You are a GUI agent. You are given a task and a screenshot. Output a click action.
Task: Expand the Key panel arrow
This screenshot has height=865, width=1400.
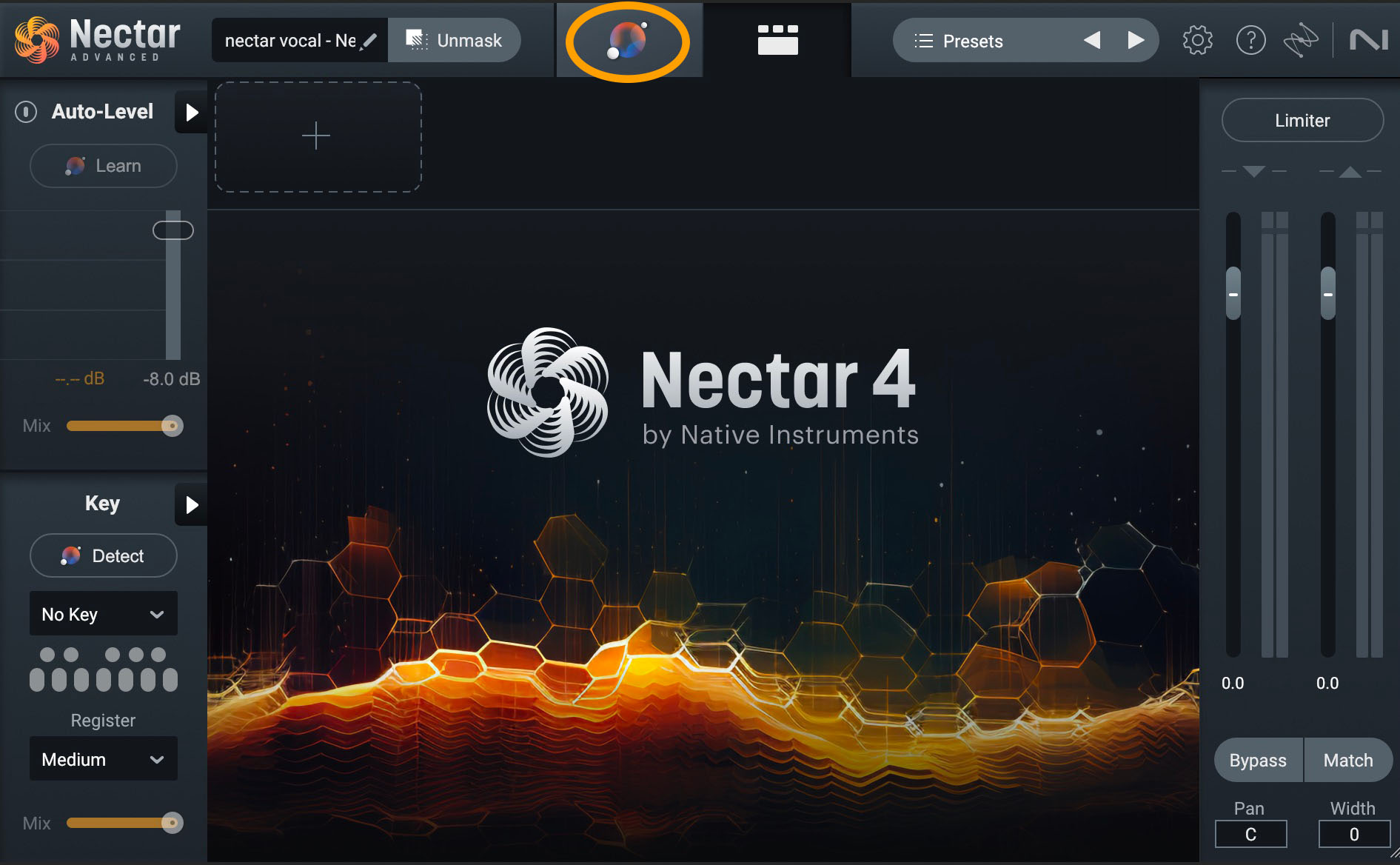[191, 504]
